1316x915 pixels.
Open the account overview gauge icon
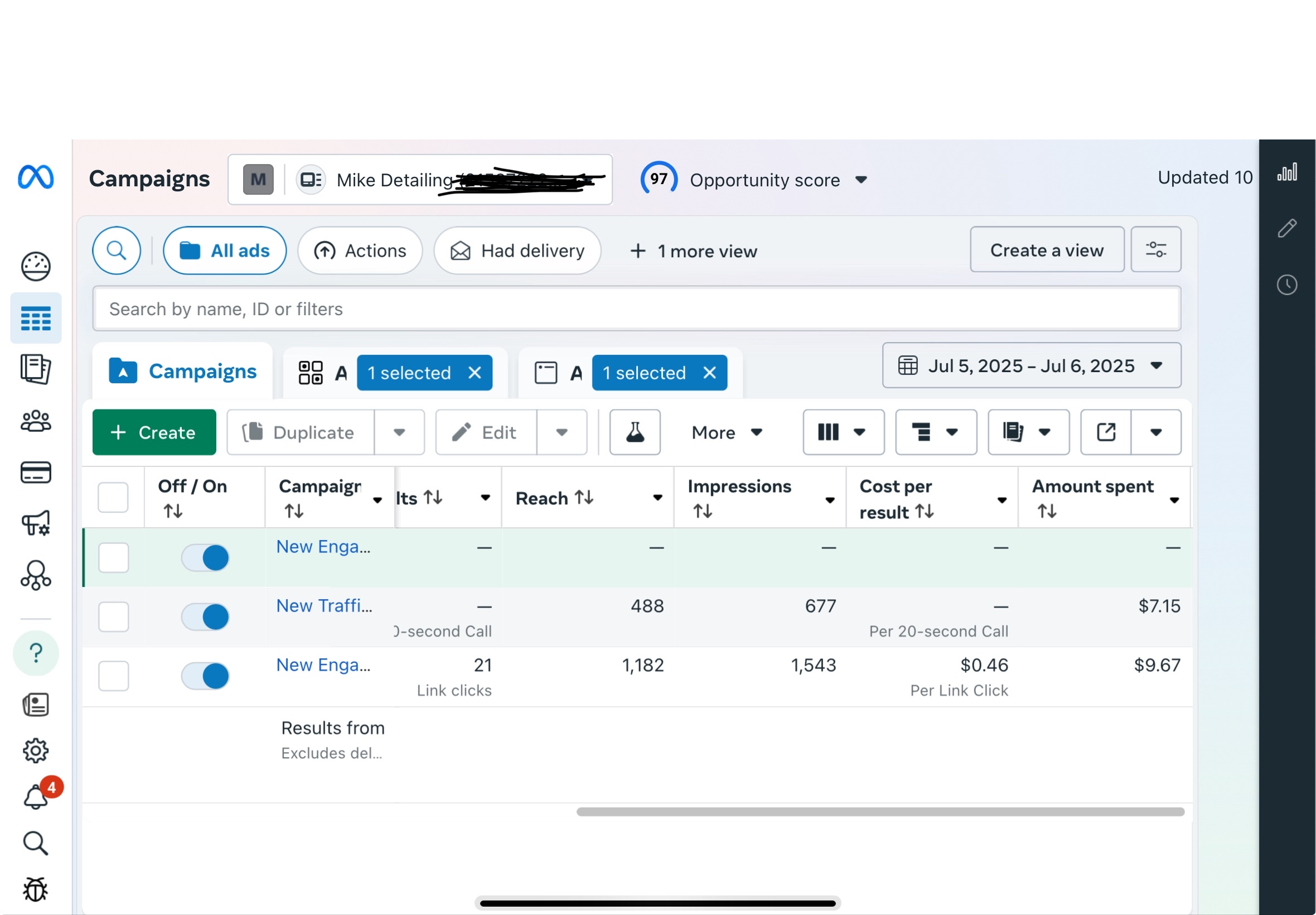36,267
